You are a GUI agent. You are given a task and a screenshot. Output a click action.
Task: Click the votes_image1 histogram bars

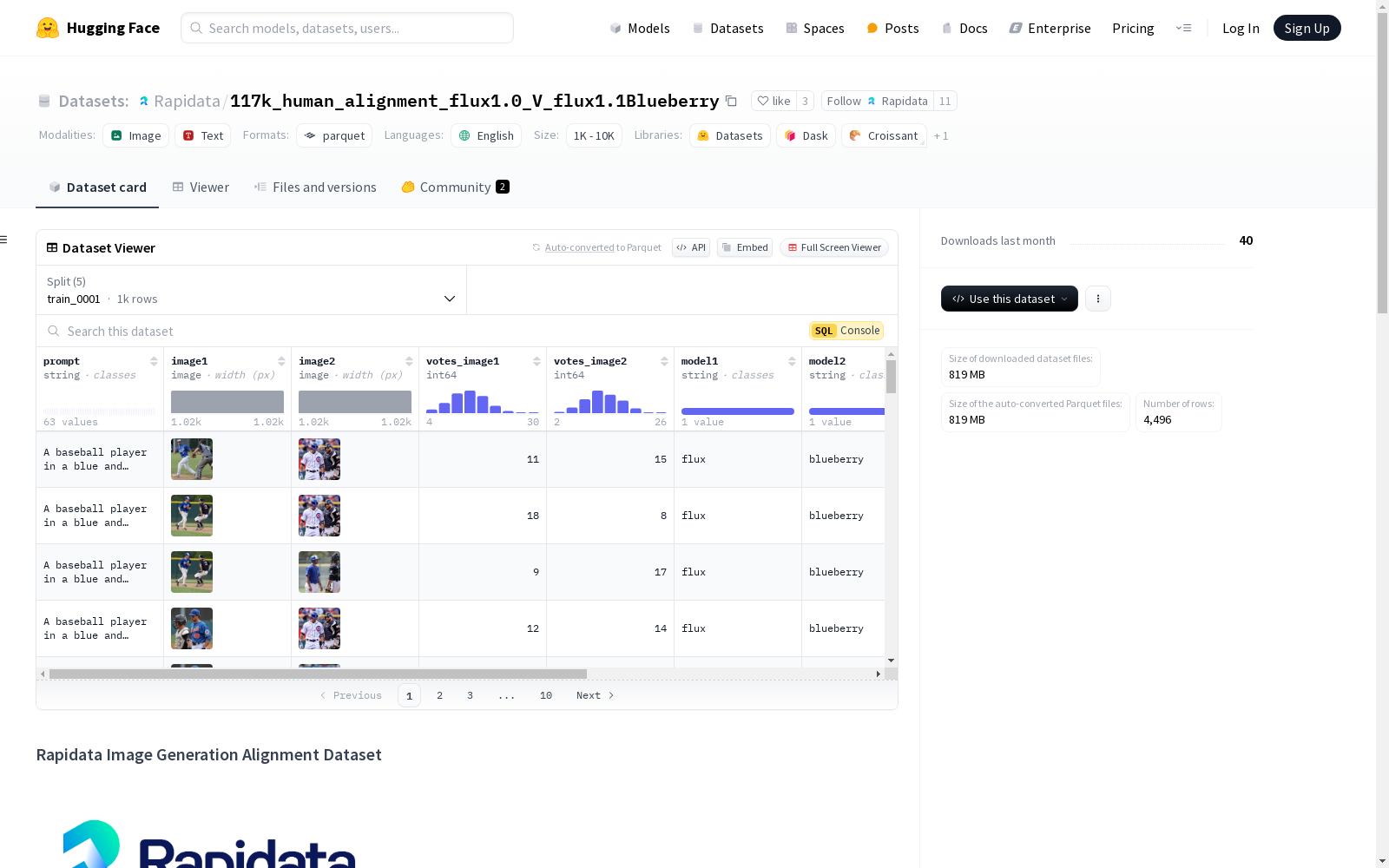[x=483, y=401]
